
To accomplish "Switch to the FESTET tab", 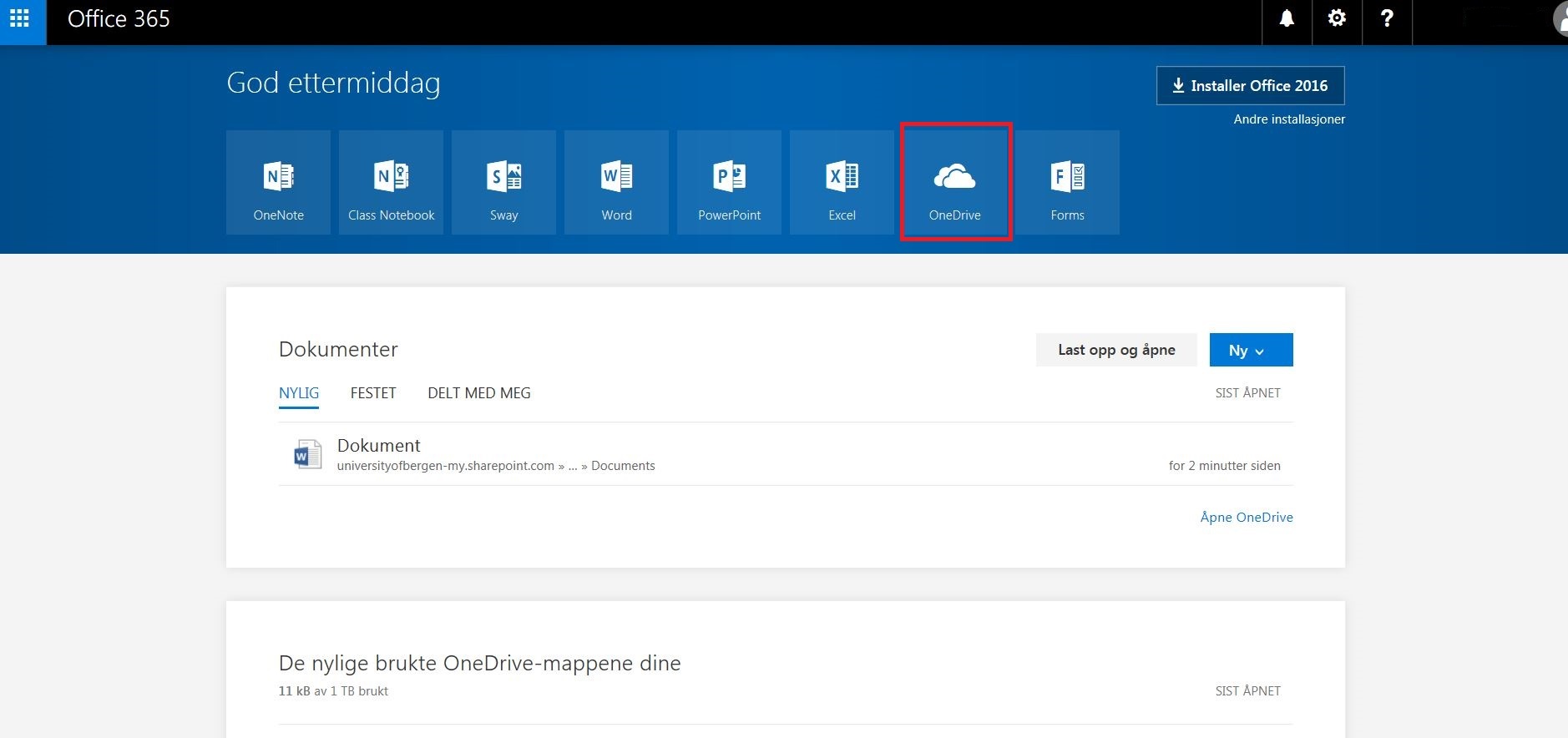I will click(373, 393).
